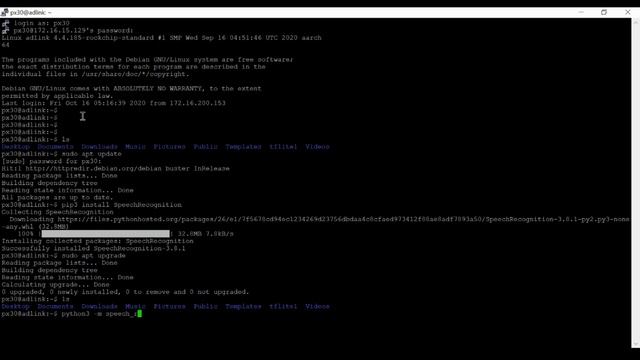Close the px30@adlink PuTTY session
Screen dimensions: 640x360
point(628,12)
